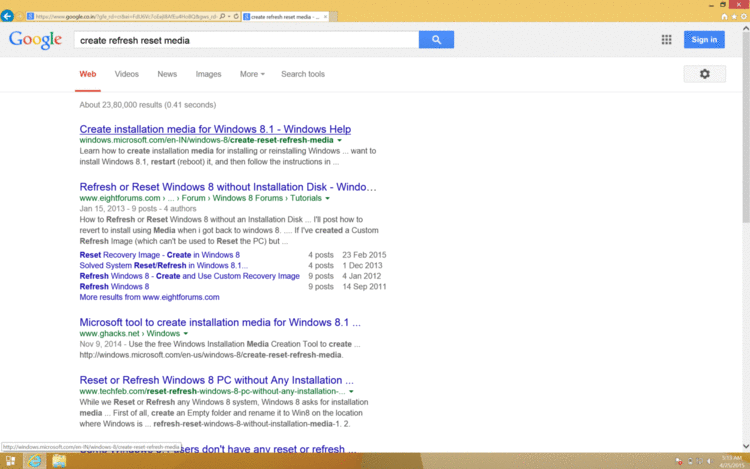Click the vertical scrollbar thumb
The height and width of the screenshot is (469, 750).
tap(746, 128)
